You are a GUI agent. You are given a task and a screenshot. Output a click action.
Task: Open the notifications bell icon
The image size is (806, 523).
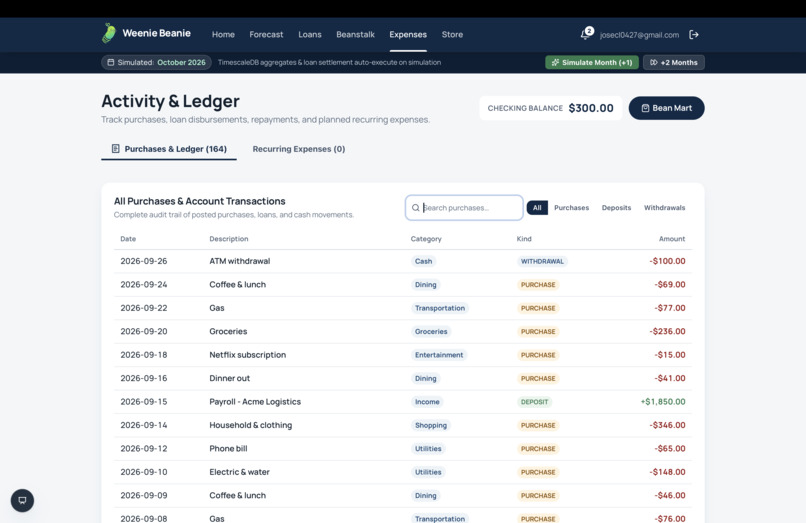click(586, 34)
